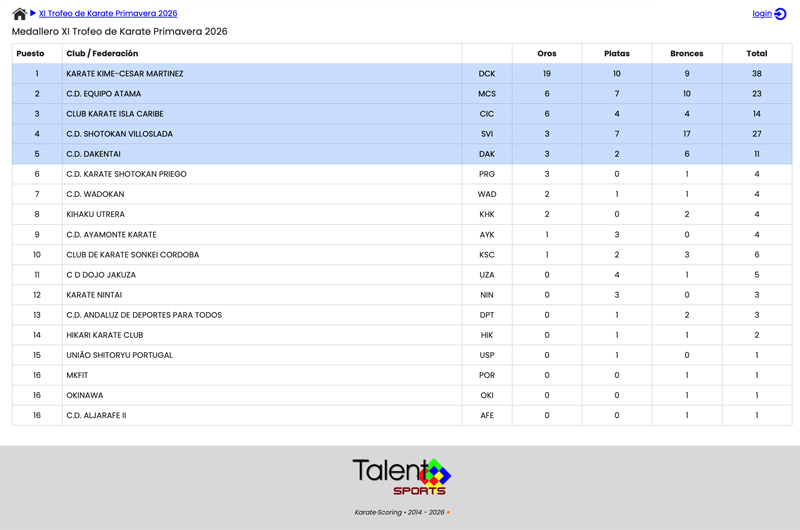800x530 pixels.
Task: Click the KSC club code cell
Action: [486, 255]
